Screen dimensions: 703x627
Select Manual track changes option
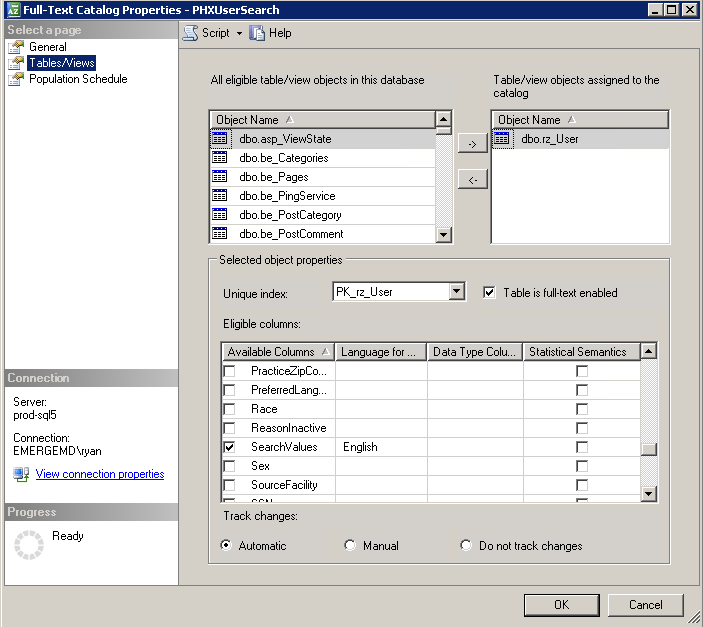[350, 545]
